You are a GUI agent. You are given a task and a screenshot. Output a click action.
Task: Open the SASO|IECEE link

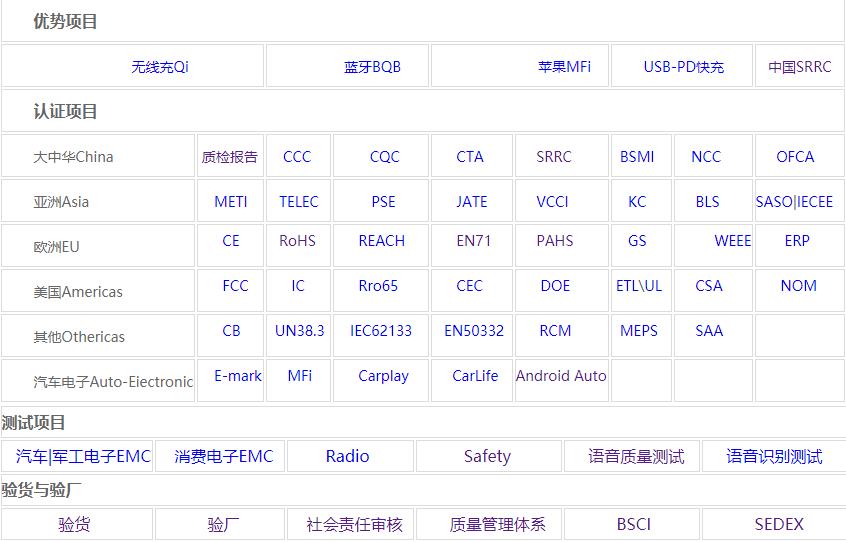pos(794,202)
